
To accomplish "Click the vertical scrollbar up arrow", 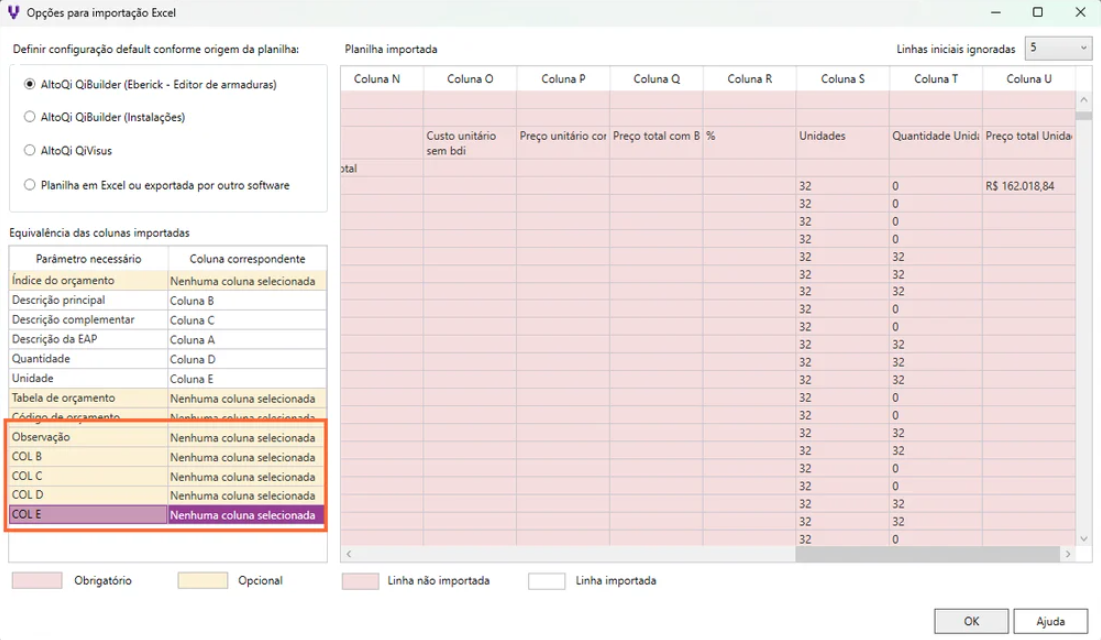I will coord(1084,101).
